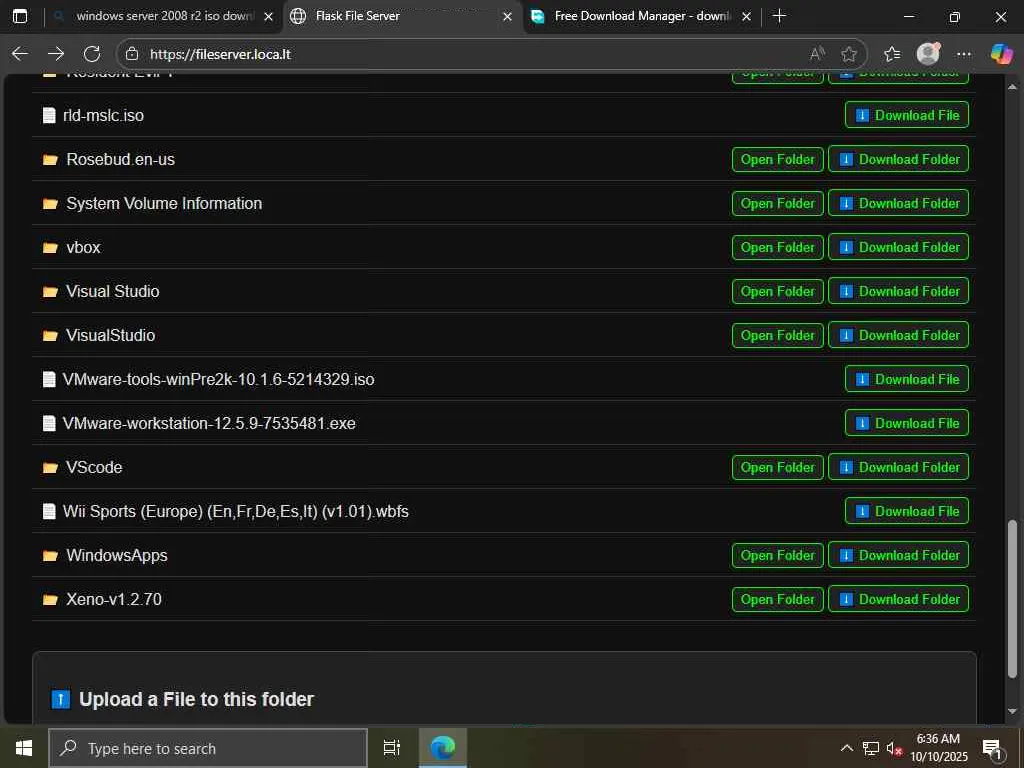Click the Rosebud.en-us folder icon
Viewport: 1024px width, 768px height.
tap(50, 160)
